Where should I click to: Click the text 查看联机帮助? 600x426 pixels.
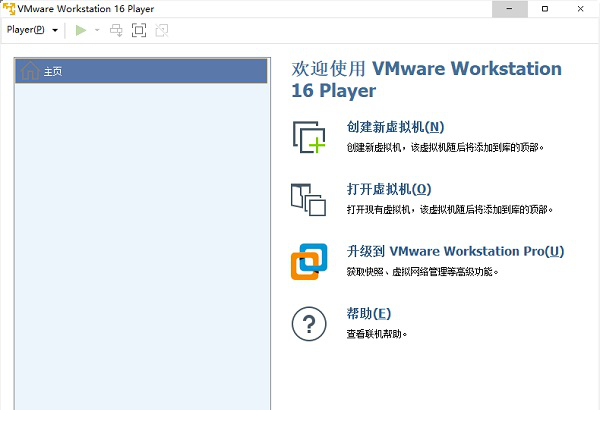tap(377, 334)
